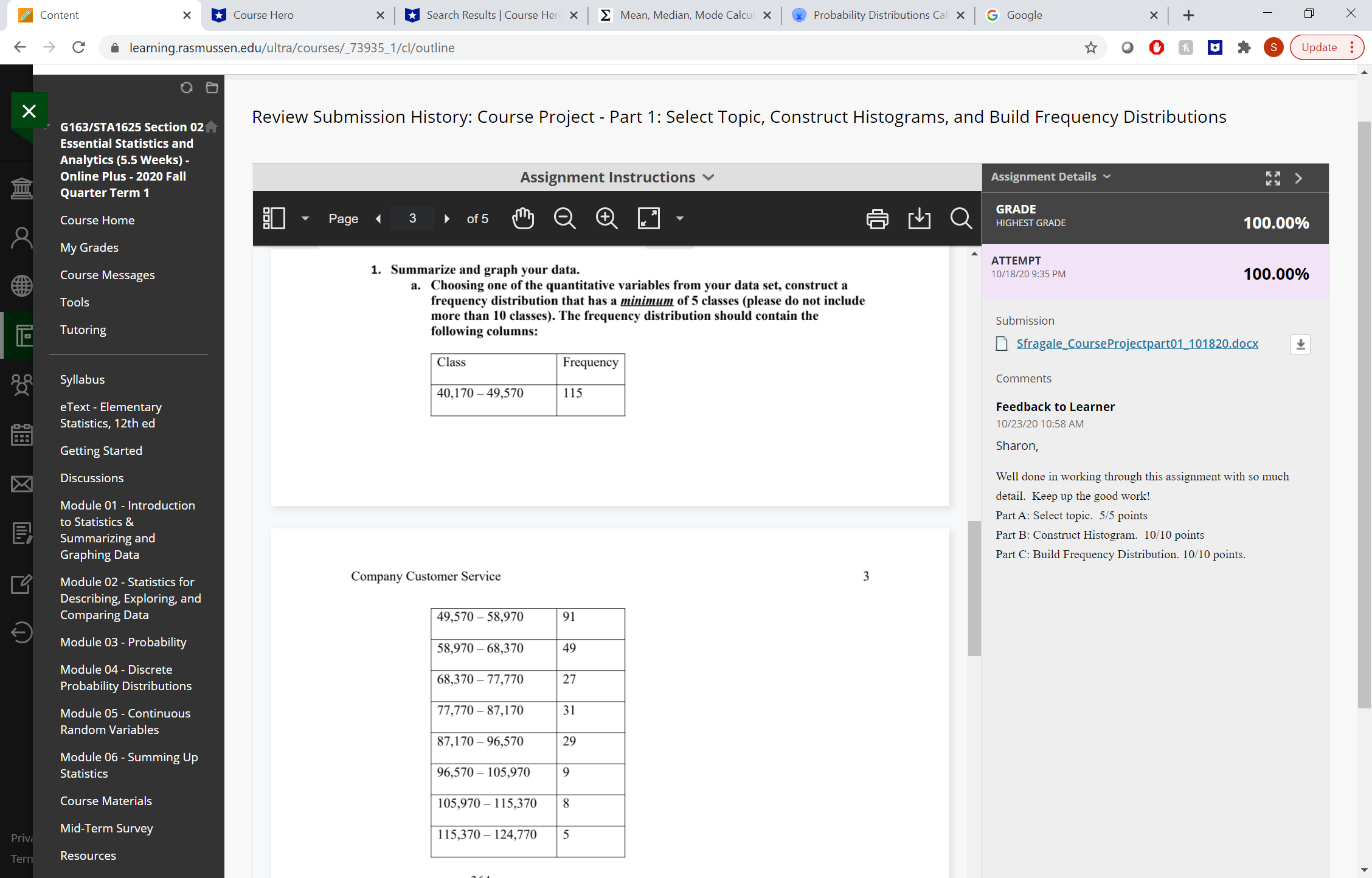Viewport: 1372px width, 878px height.
Task: Open the zoom presets dropdown
Action: pyautogui.click(x=679, y=218)
